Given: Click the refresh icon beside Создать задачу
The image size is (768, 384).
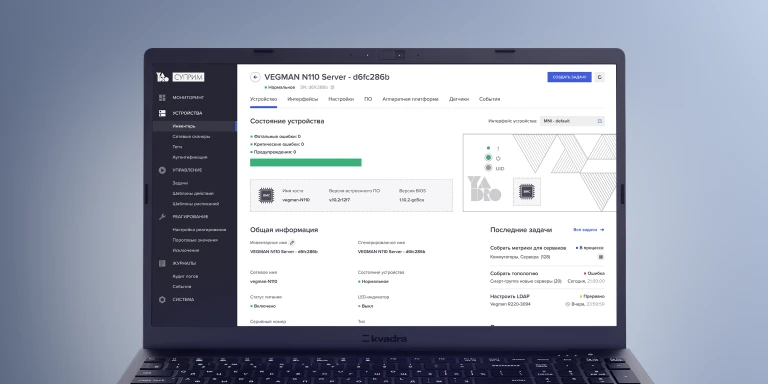Looking at the screenshot, I should [x=600, y=77].
